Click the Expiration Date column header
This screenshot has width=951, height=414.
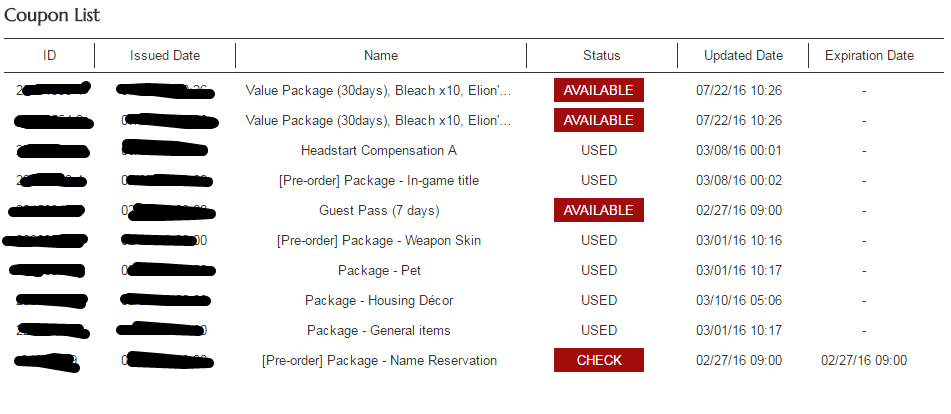click(x=869, y=55)
